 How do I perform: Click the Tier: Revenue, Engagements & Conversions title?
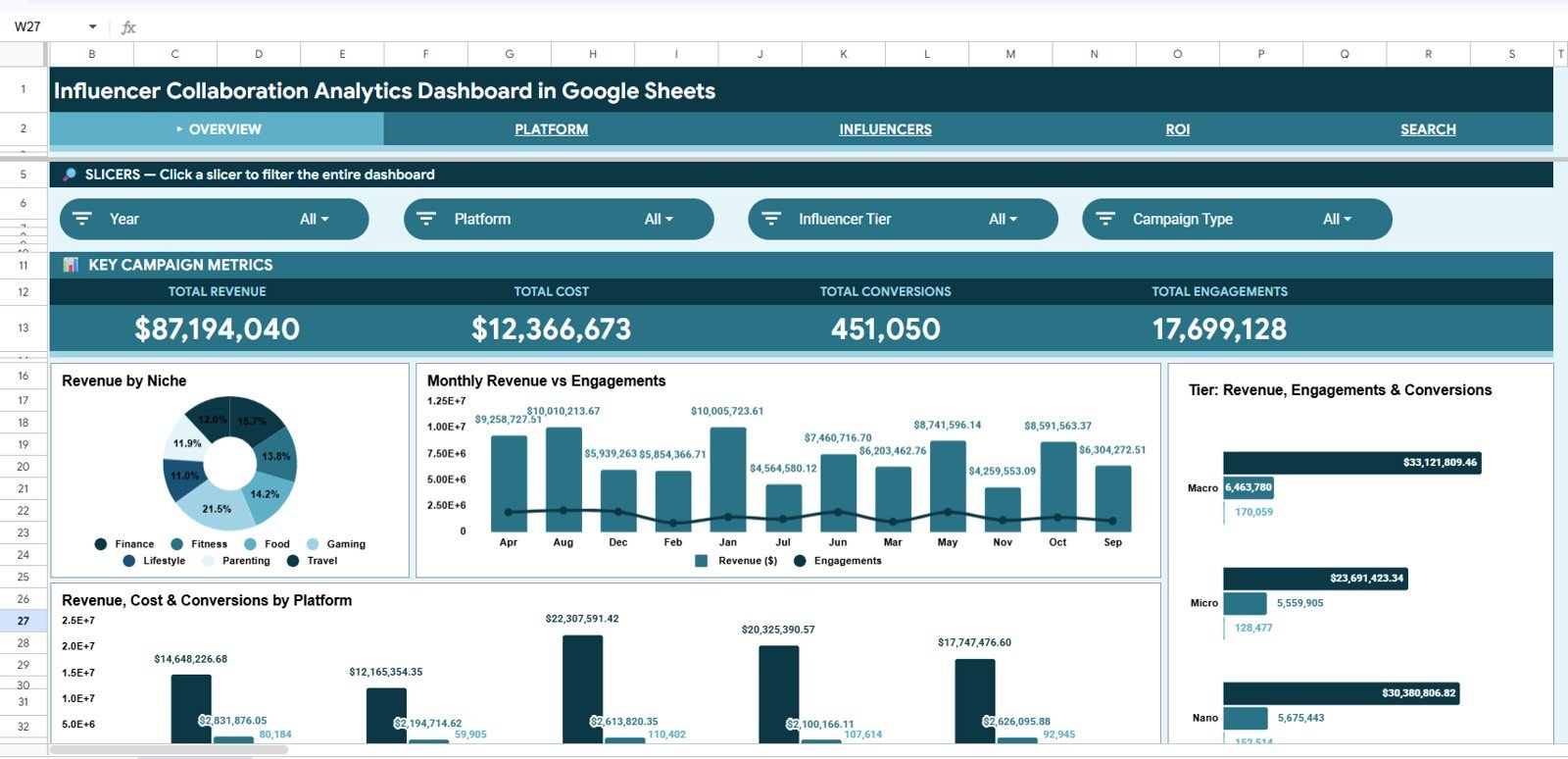1340,390
